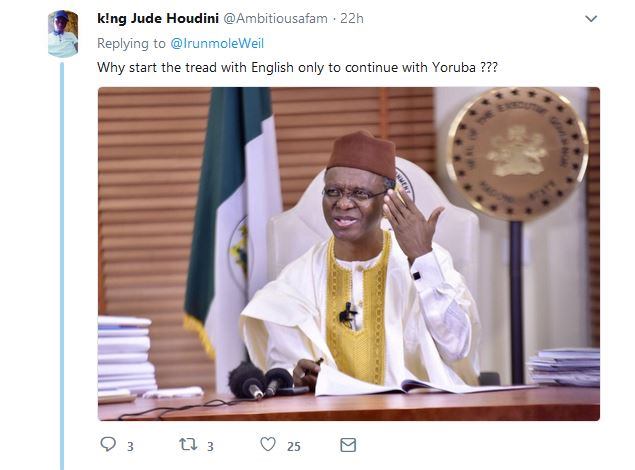Screen dimensions: 635x470
Task: Click the tweet text about Yoruba
Action: (x=297, y=67)
